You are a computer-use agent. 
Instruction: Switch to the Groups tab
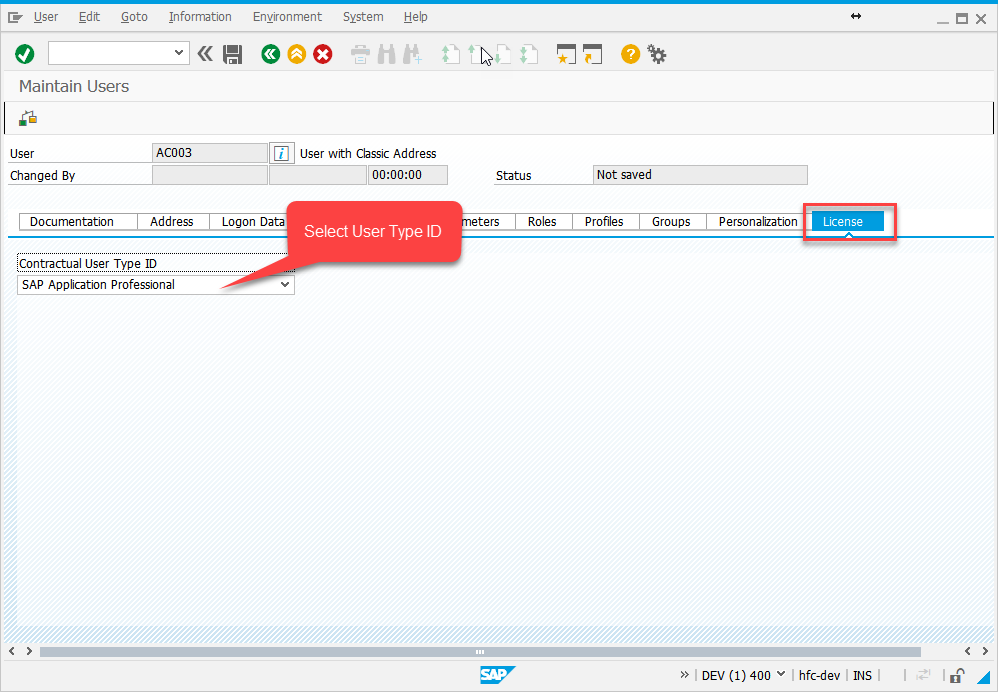[671, 222]
